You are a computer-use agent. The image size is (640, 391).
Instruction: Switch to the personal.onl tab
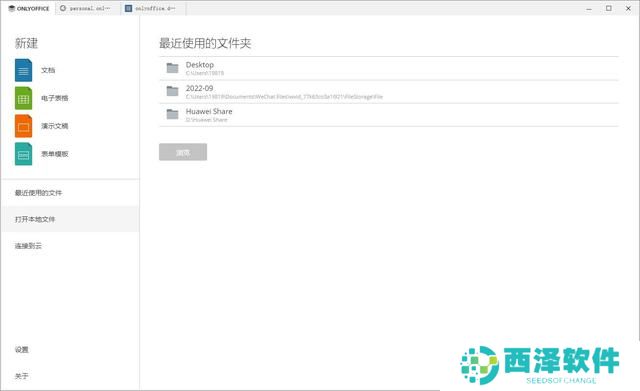coord(88,8)
